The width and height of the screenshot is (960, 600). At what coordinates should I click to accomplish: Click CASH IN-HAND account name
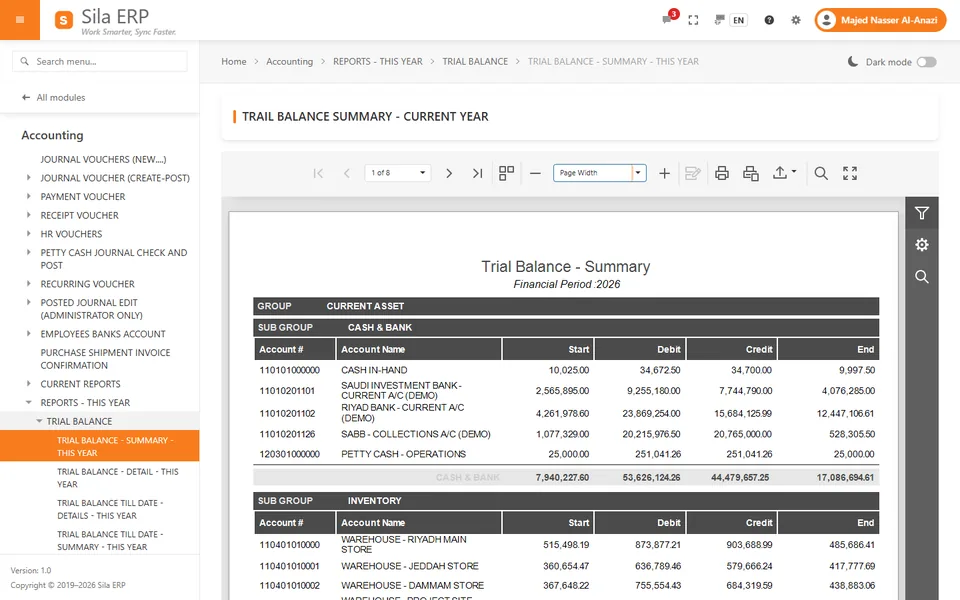(x=374, y=370)
